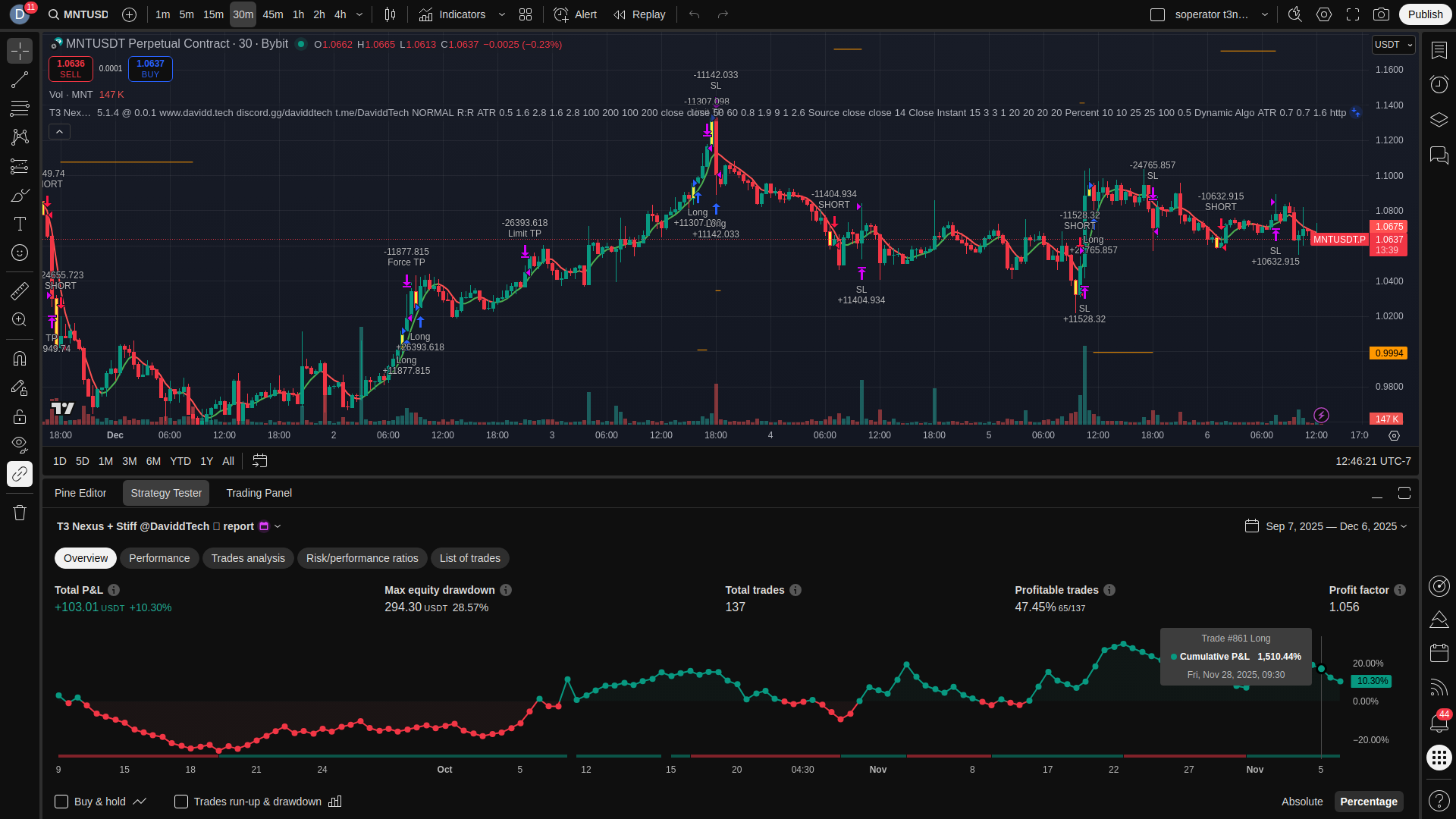Open the Measure ruler tool

tap(20, 290)
